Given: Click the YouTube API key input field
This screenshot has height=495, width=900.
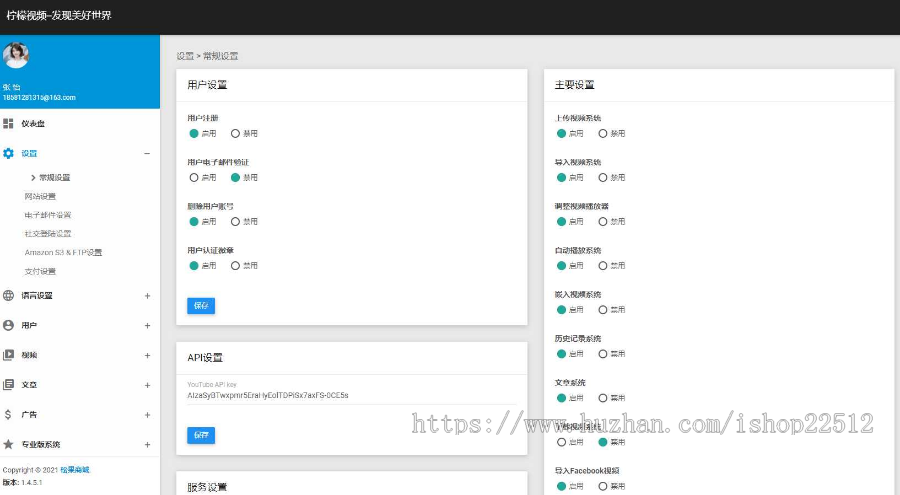Looking at the screenshot, I should (351, 395).
